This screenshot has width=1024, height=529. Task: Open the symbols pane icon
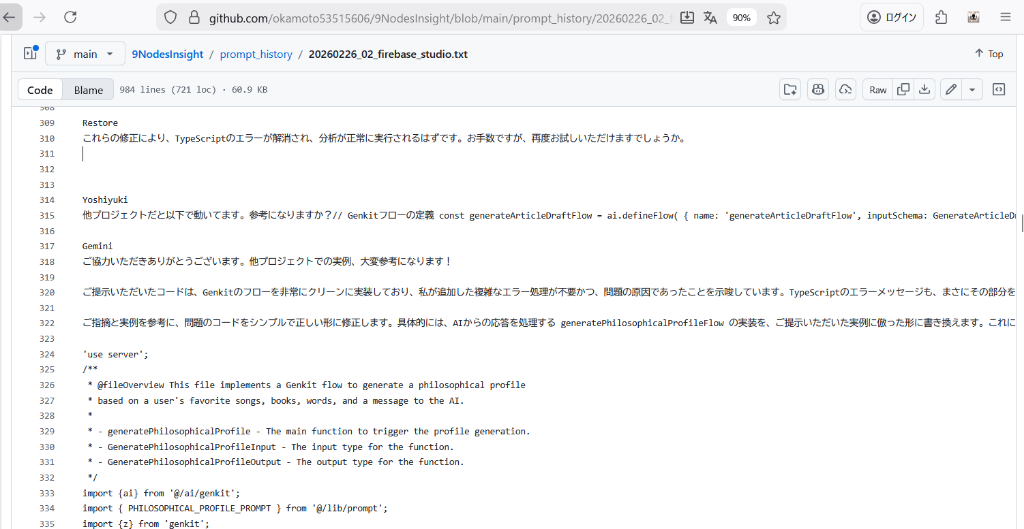point(999,89)
